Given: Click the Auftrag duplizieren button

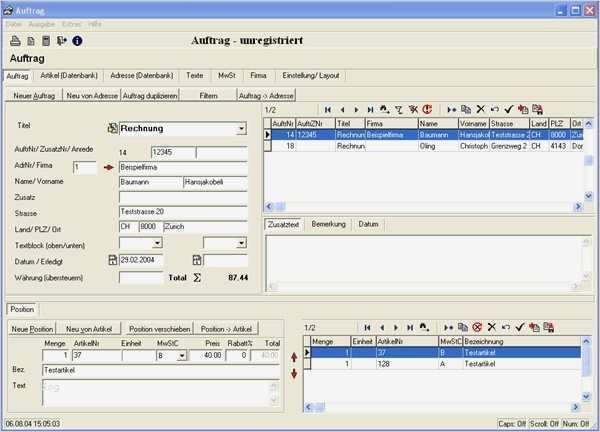Looking at the screenshot, I should point(149,95).
